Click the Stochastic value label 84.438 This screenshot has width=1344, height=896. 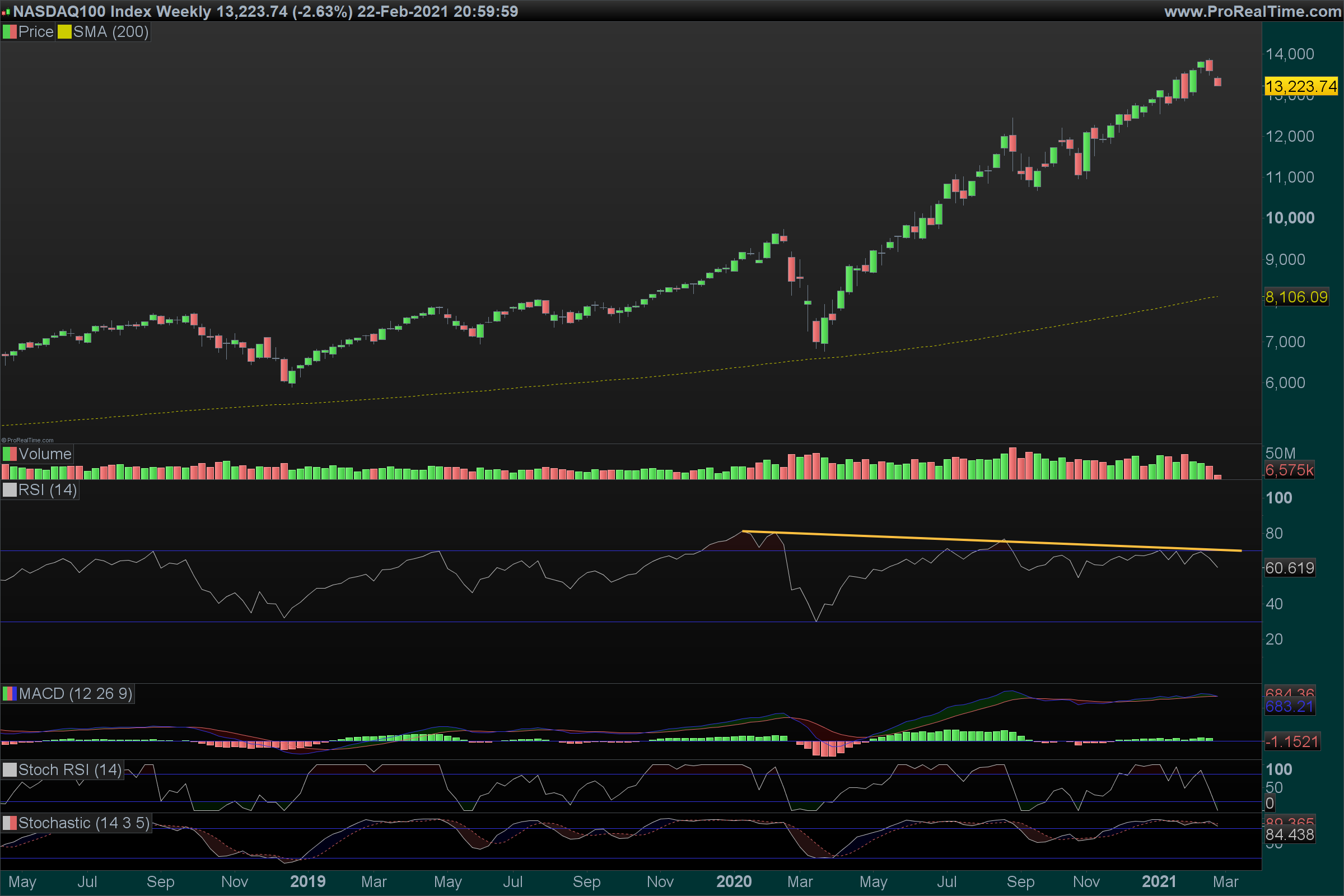[x=1290, y=835]
